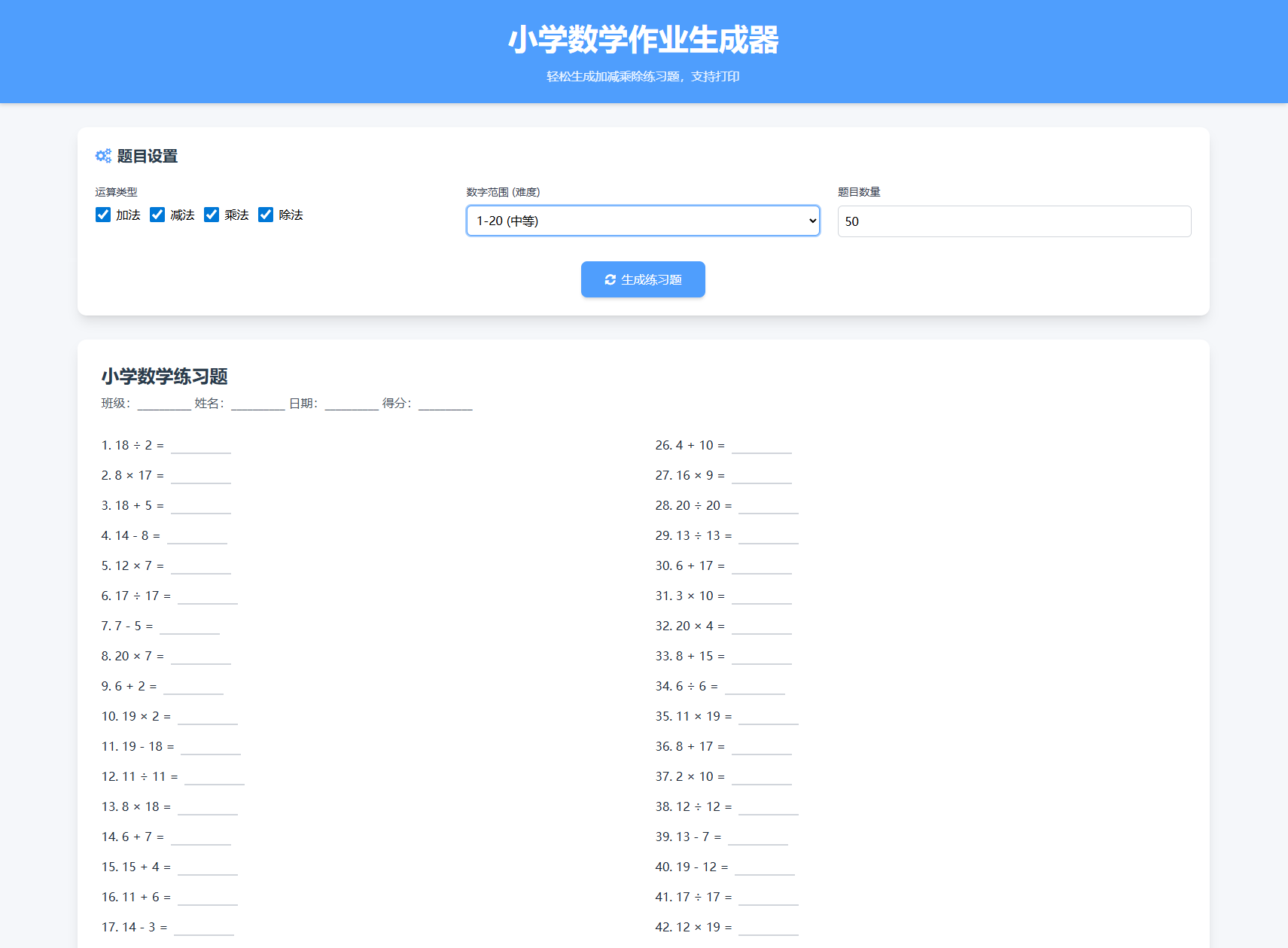
Task: Click the gear icon beside 题目设置
Action: click(x=103, y=156)
